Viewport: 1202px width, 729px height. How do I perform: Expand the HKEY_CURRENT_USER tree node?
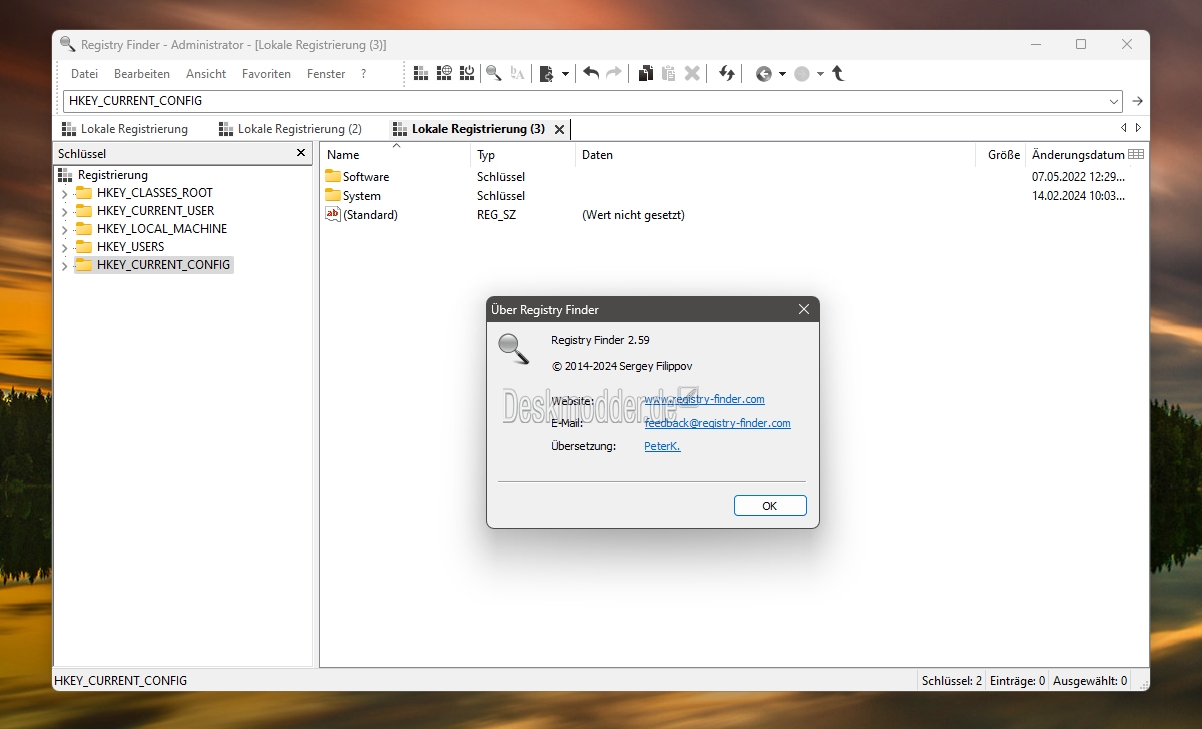[65, 211]
